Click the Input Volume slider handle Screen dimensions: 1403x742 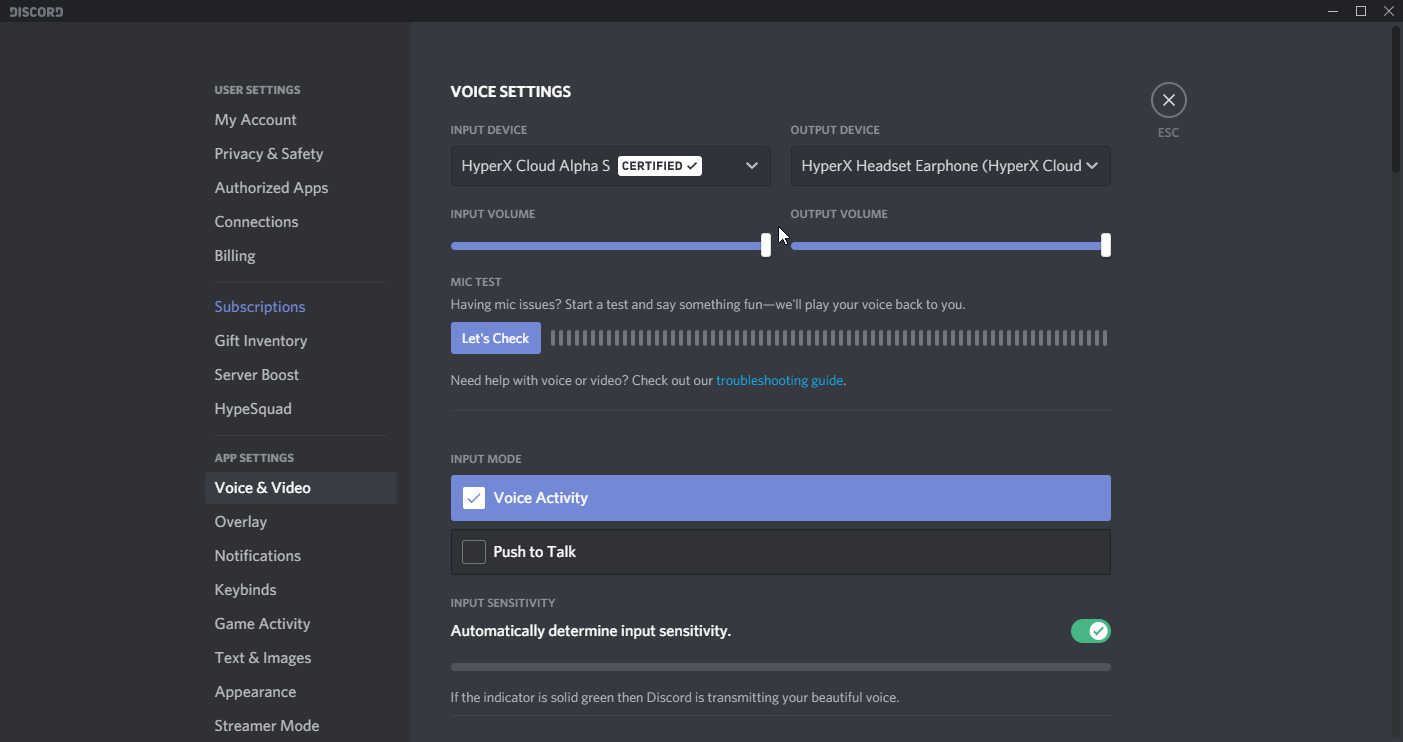click(766, 245)
